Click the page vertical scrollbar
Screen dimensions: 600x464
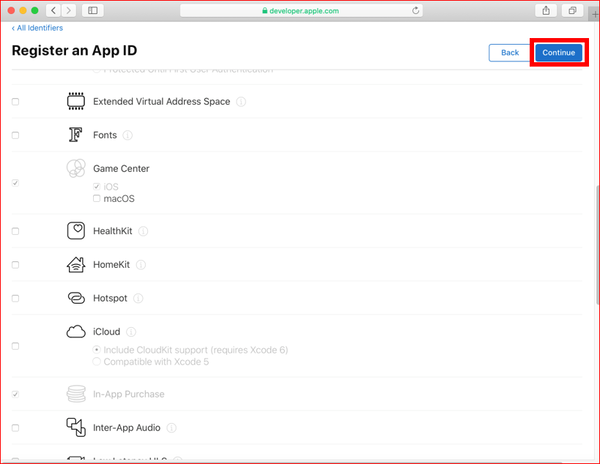pyautogui.click(x=597, y=245)
